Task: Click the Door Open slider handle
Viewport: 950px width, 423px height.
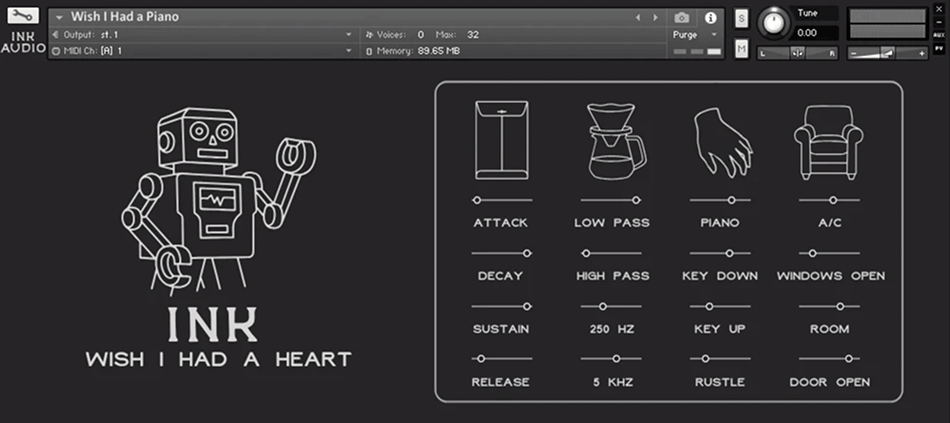Action: [848, 359]
